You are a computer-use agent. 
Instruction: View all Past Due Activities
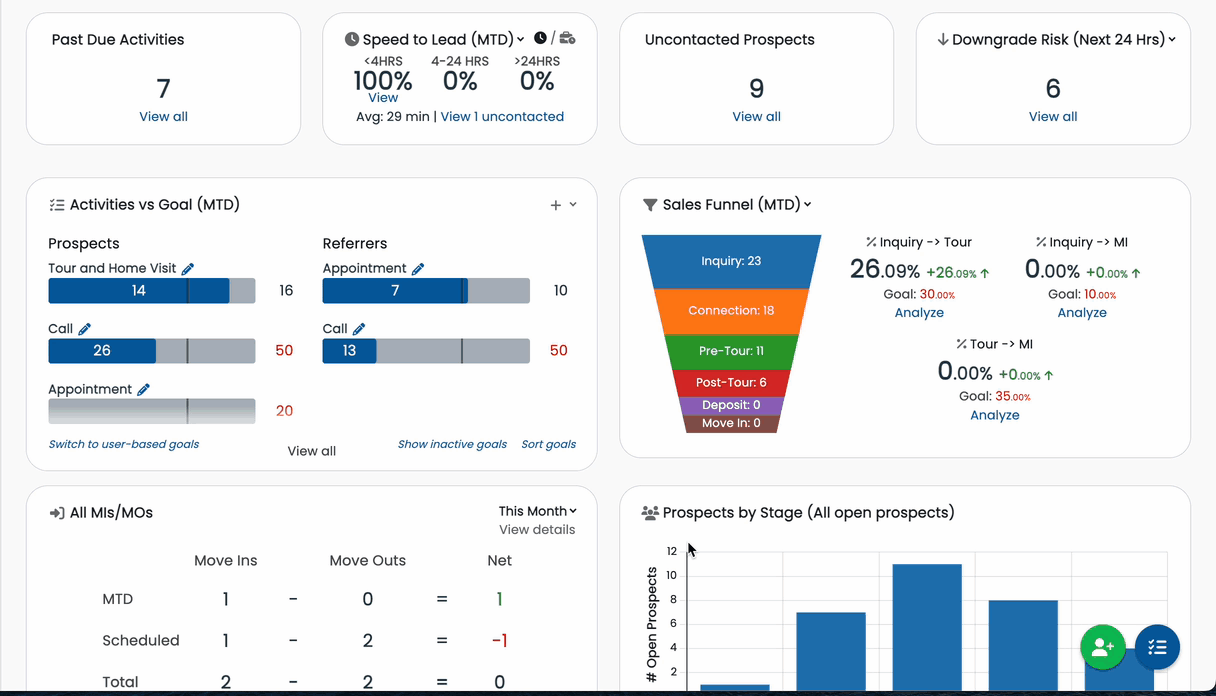[x=163, y=117]
